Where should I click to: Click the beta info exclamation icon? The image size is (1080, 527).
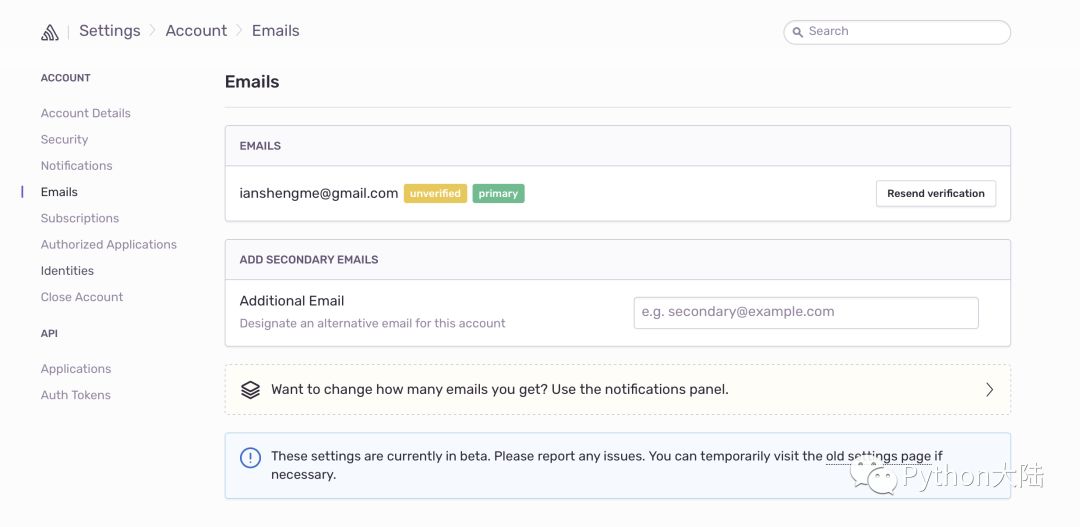[250, 458]
